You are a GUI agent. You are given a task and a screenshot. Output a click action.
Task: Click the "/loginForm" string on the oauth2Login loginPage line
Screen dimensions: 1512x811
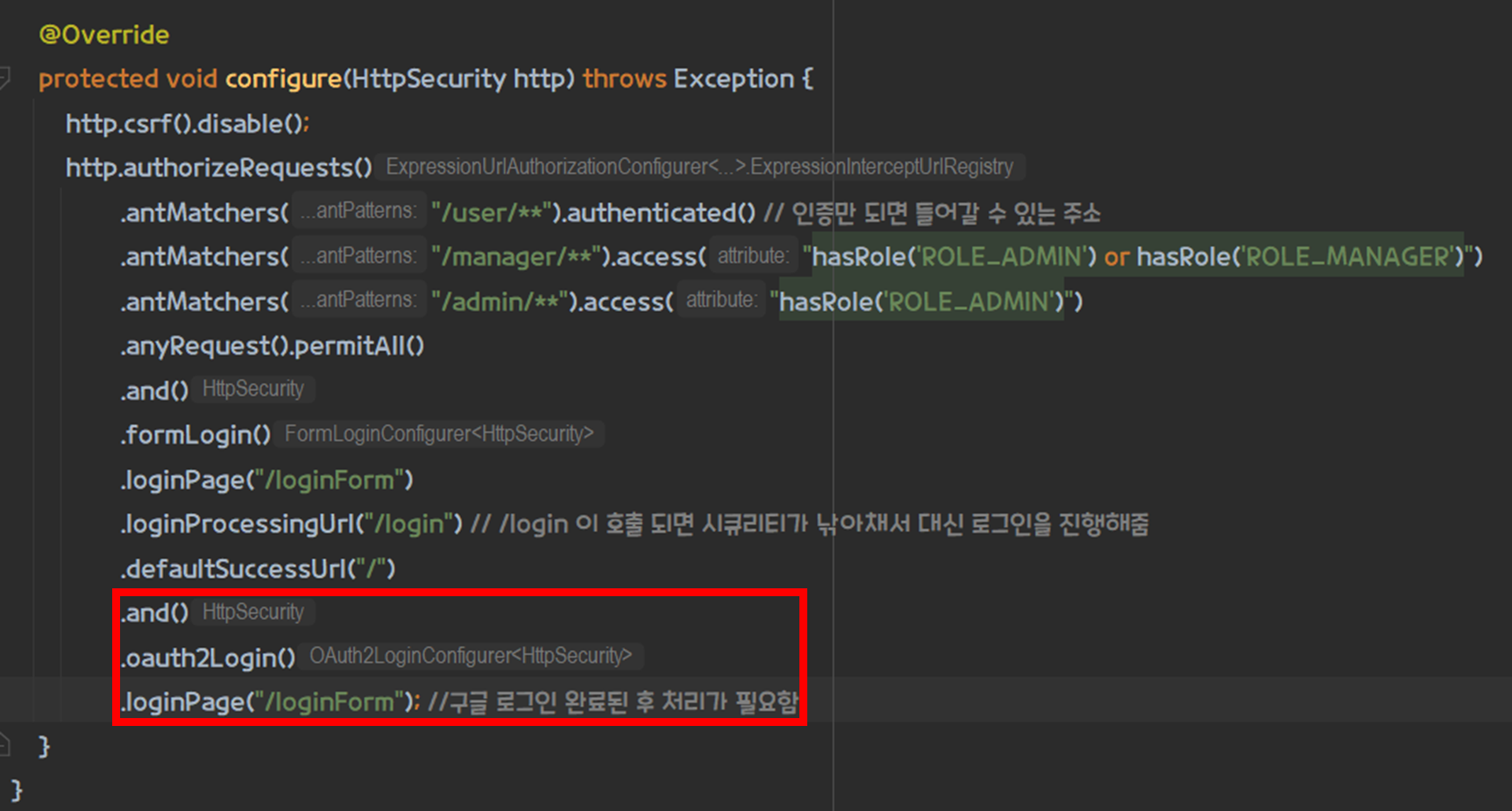(x=329, y=702)
